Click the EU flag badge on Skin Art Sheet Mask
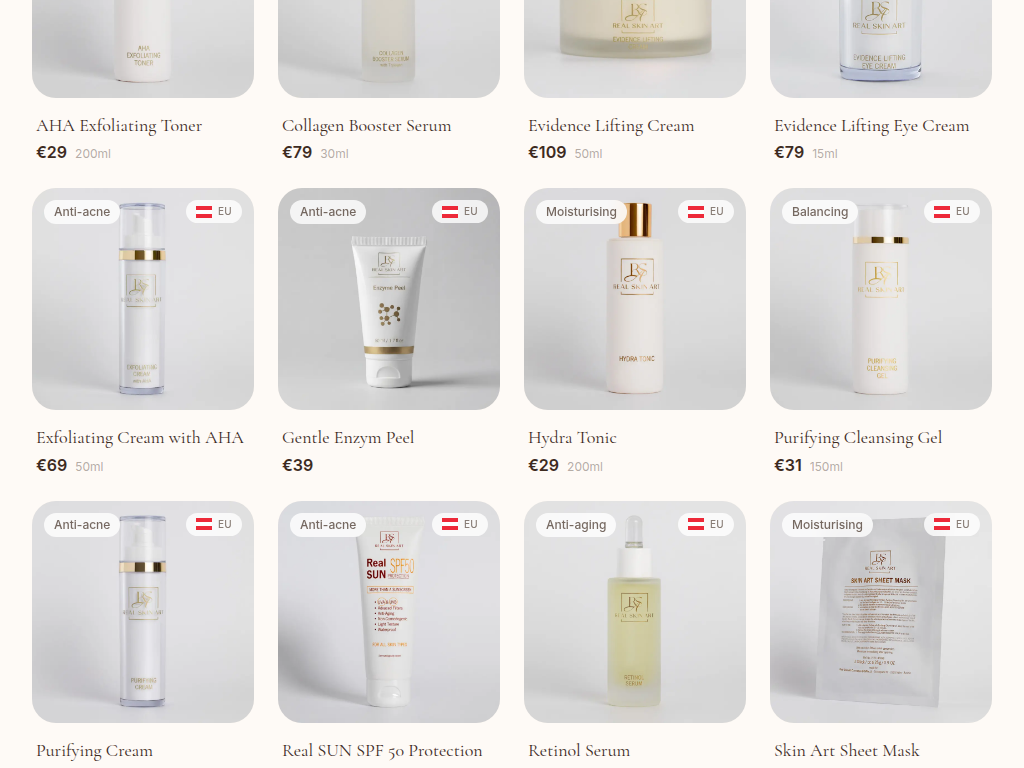Screen dimensions: 1024x768 pyautogui.click(x=952, y=524)
